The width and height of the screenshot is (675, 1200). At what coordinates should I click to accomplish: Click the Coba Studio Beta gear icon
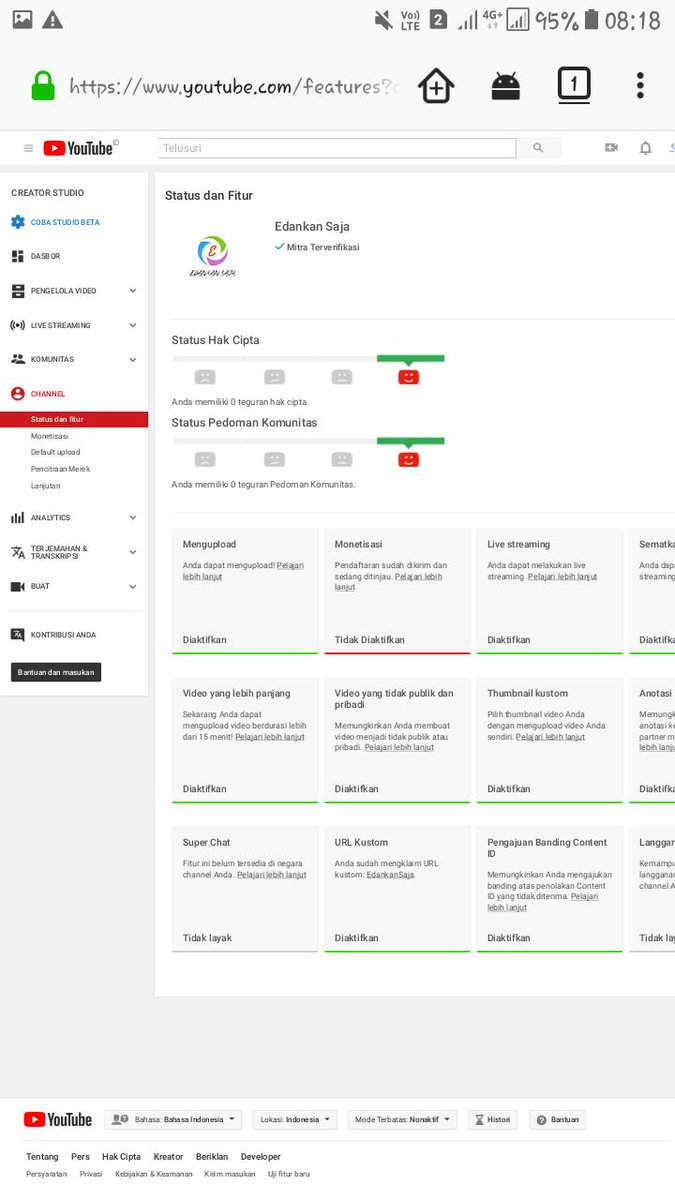point(17,222)
